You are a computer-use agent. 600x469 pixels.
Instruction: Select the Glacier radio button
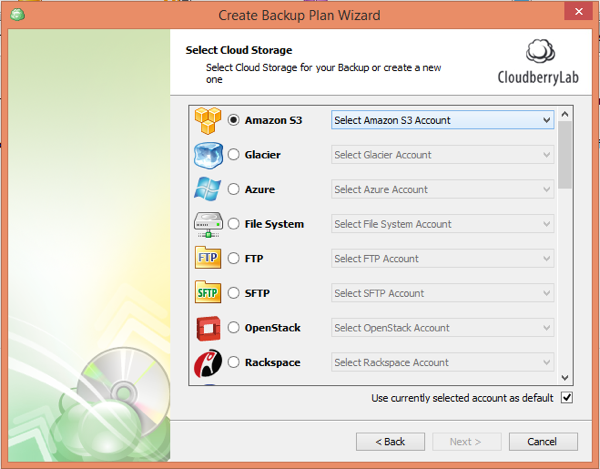[233, 155]
